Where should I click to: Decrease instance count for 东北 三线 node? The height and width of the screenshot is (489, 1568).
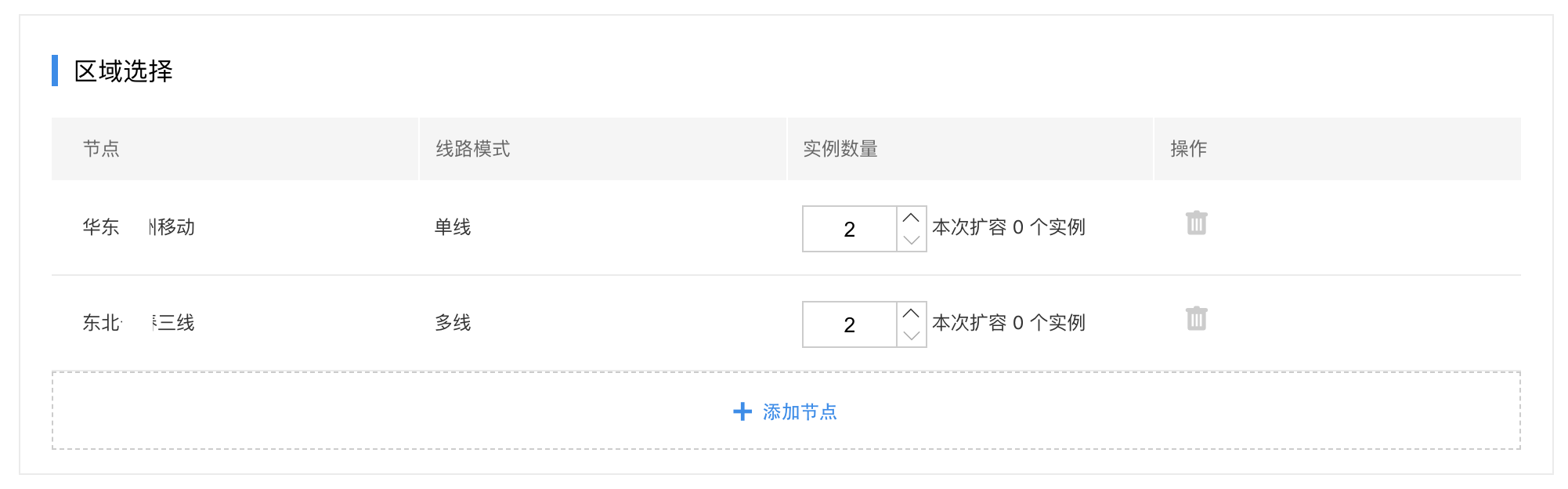911,335
